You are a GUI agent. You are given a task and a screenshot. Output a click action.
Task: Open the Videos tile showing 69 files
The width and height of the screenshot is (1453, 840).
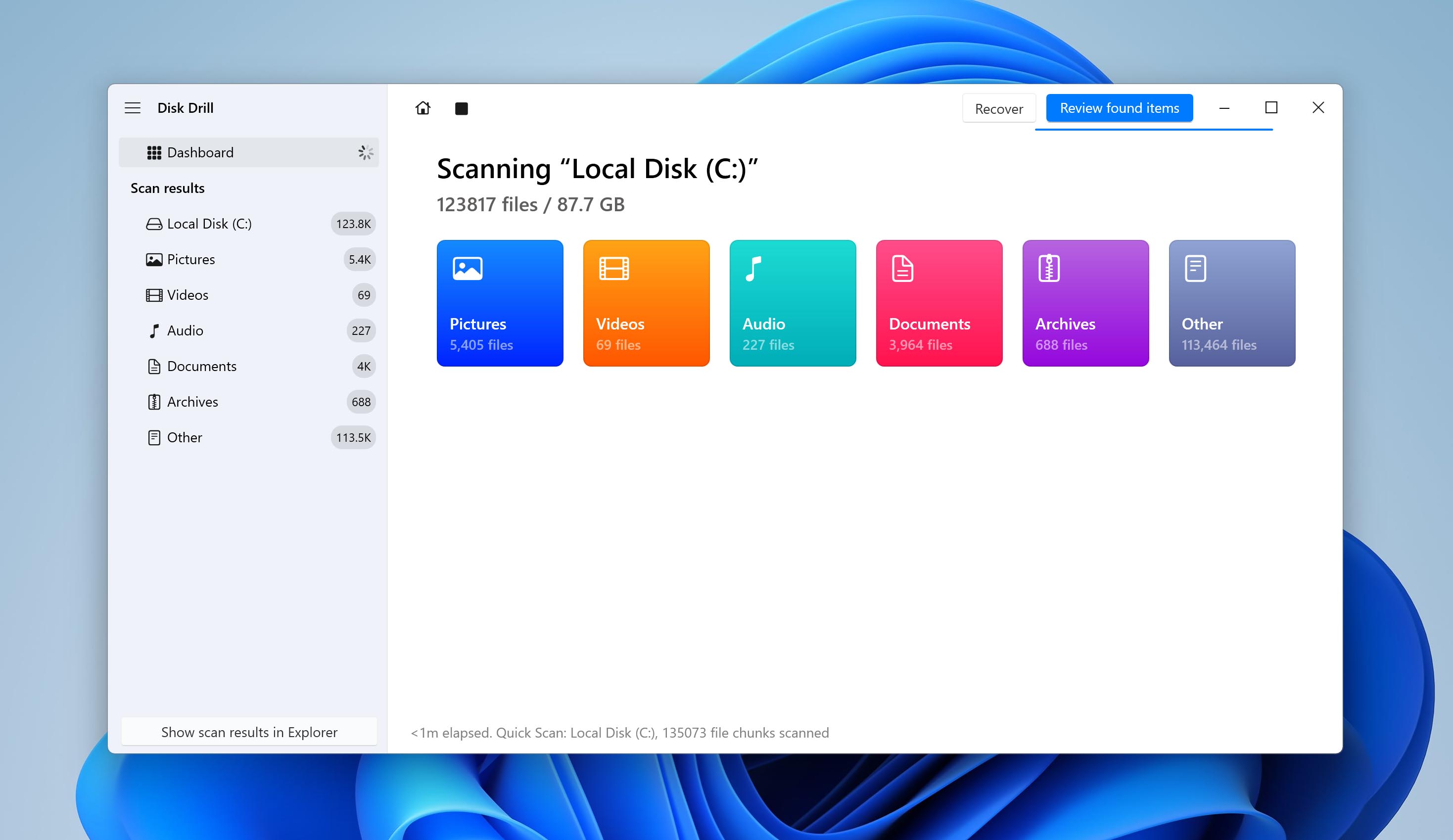tap(646, 303)
